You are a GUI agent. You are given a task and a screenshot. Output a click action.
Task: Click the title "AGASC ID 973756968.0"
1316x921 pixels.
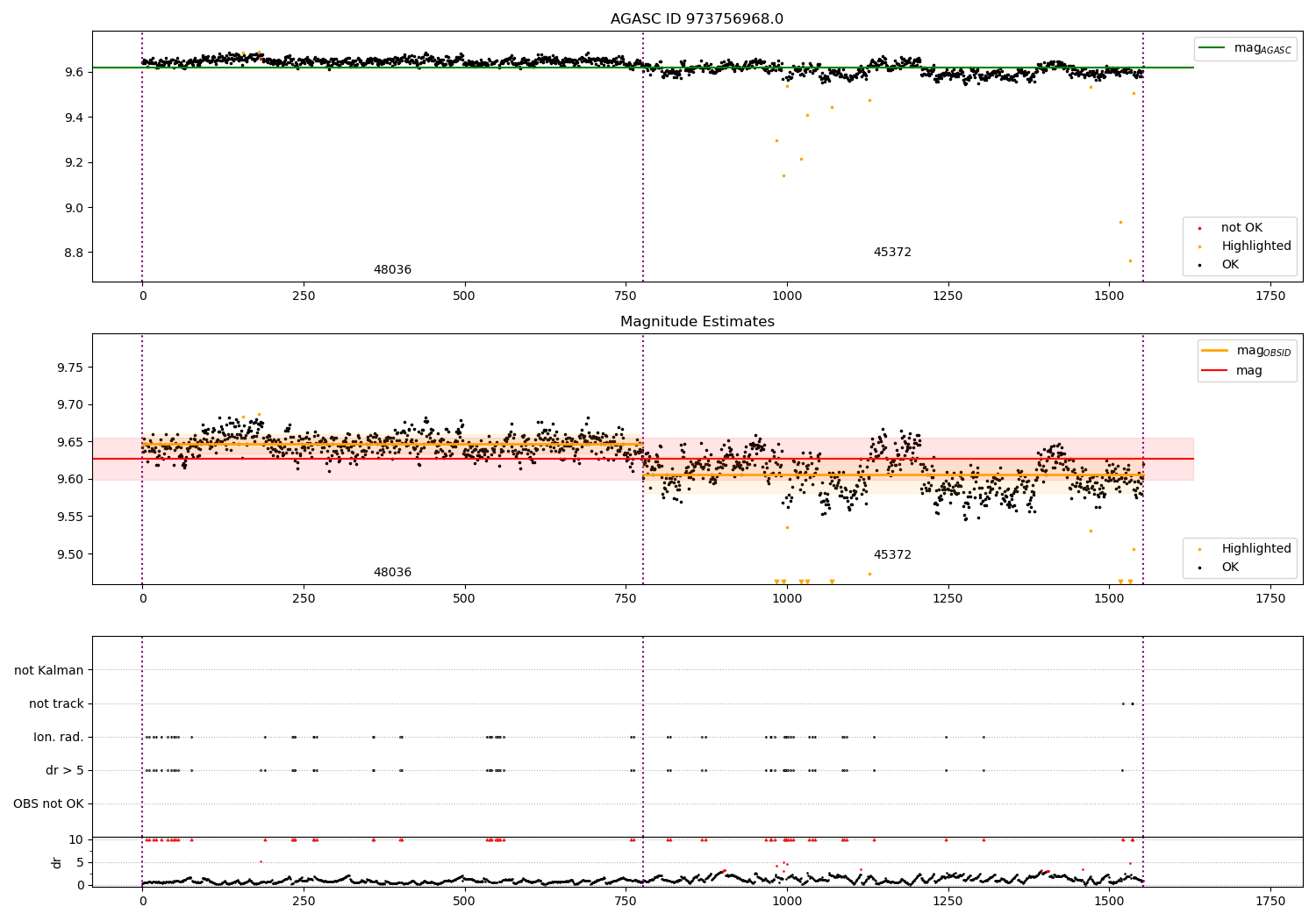697,19
